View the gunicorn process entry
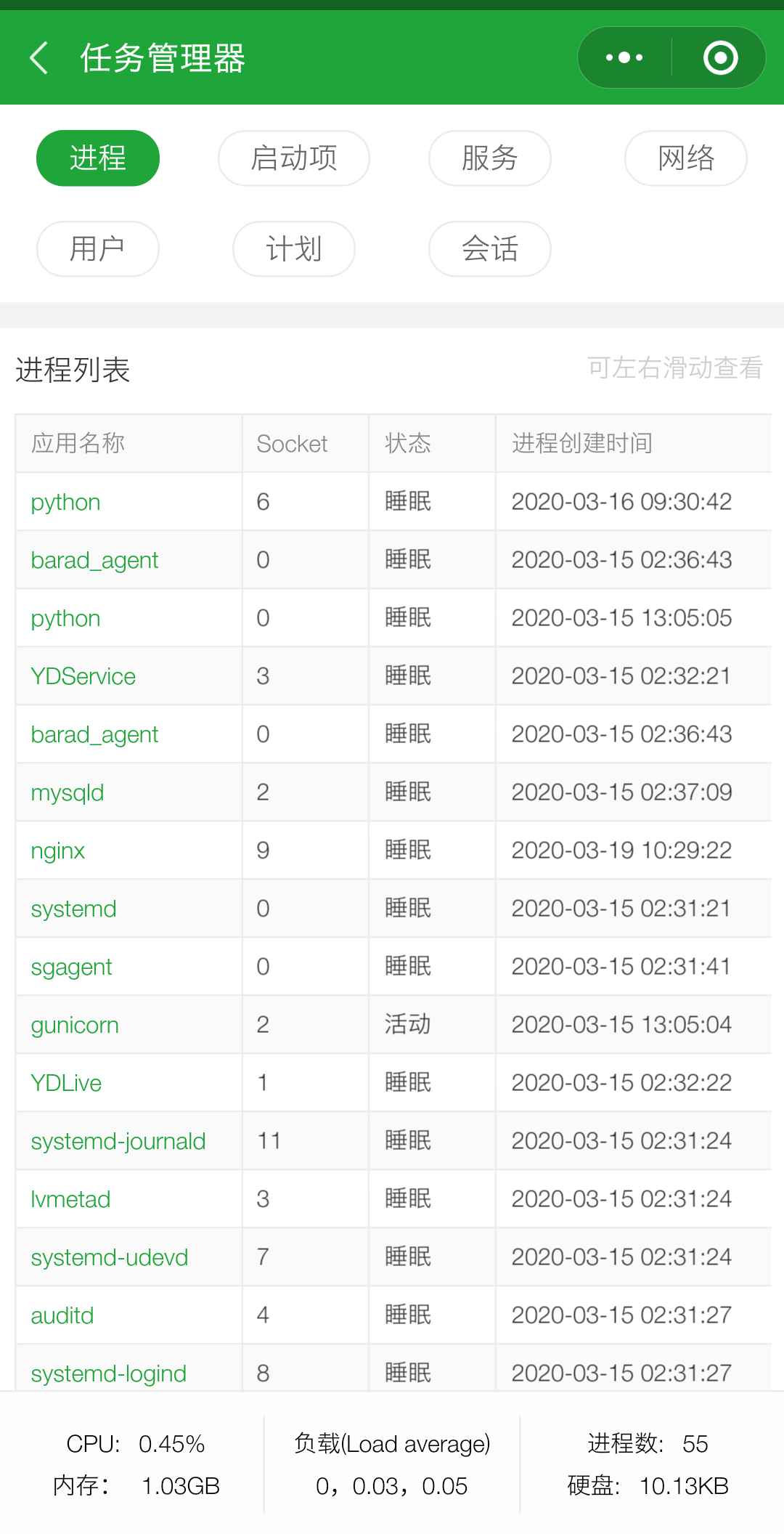784x1534 pixels. (74, 1025)
